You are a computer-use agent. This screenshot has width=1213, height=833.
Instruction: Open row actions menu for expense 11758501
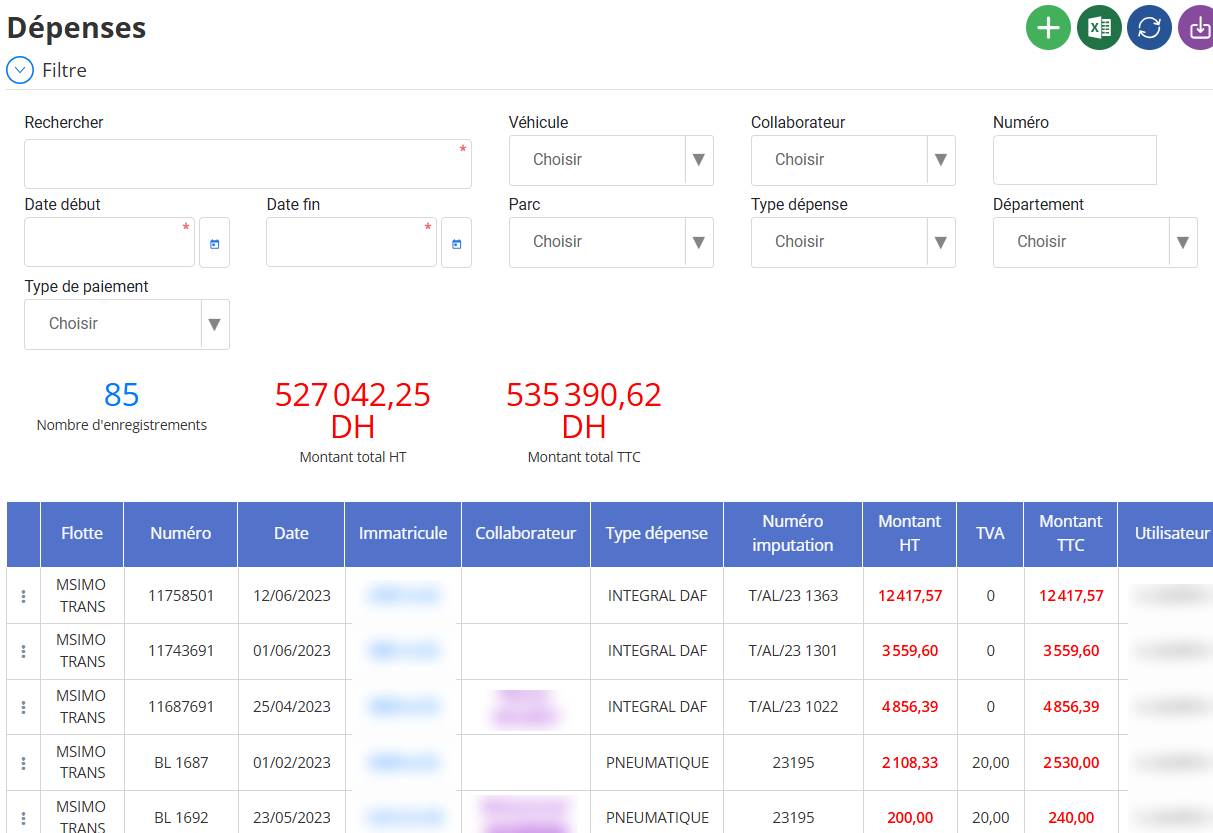[23, 596]
